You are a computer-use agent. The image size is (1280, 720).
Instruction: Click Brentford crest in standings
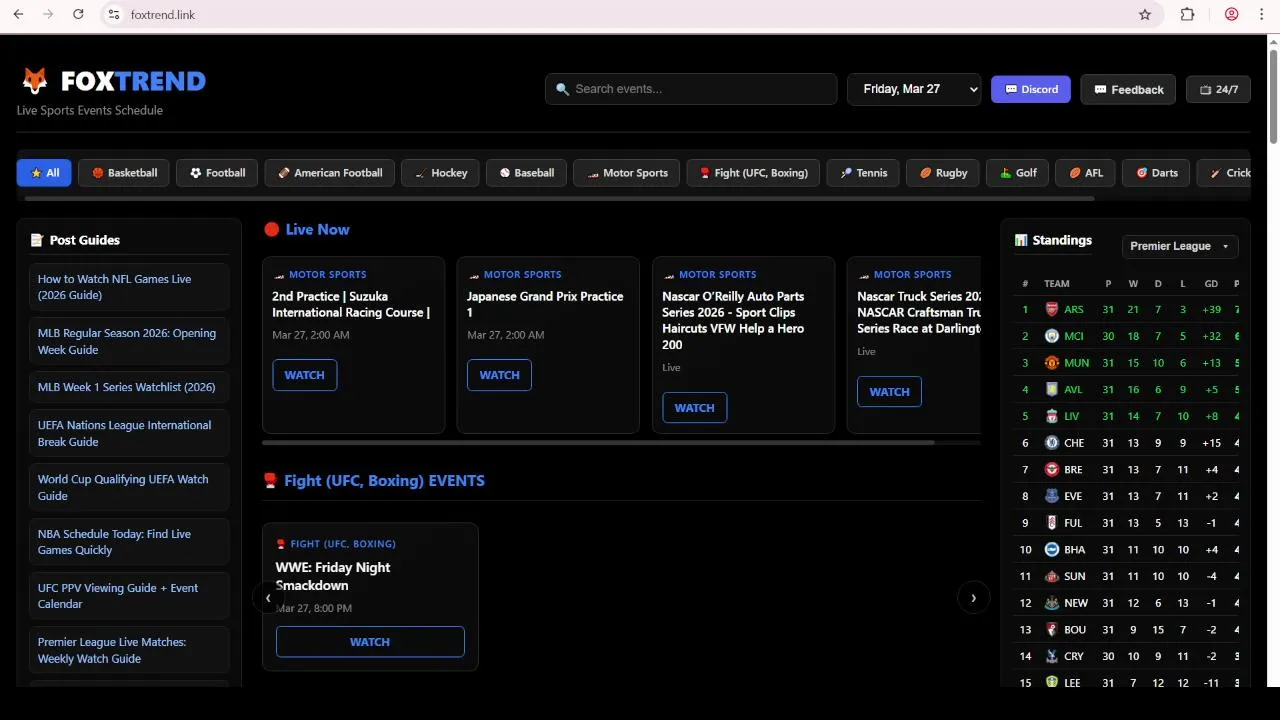click(x=1052, y=470)
